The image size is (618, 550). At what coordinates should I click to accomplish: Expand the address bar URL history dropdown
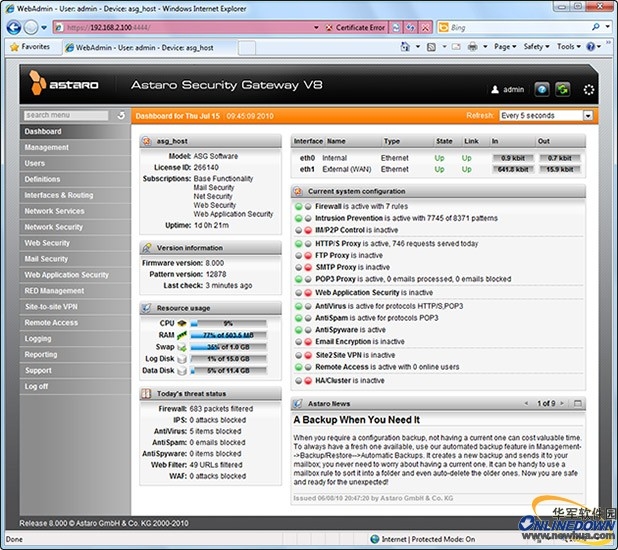[x=316, y=28]
